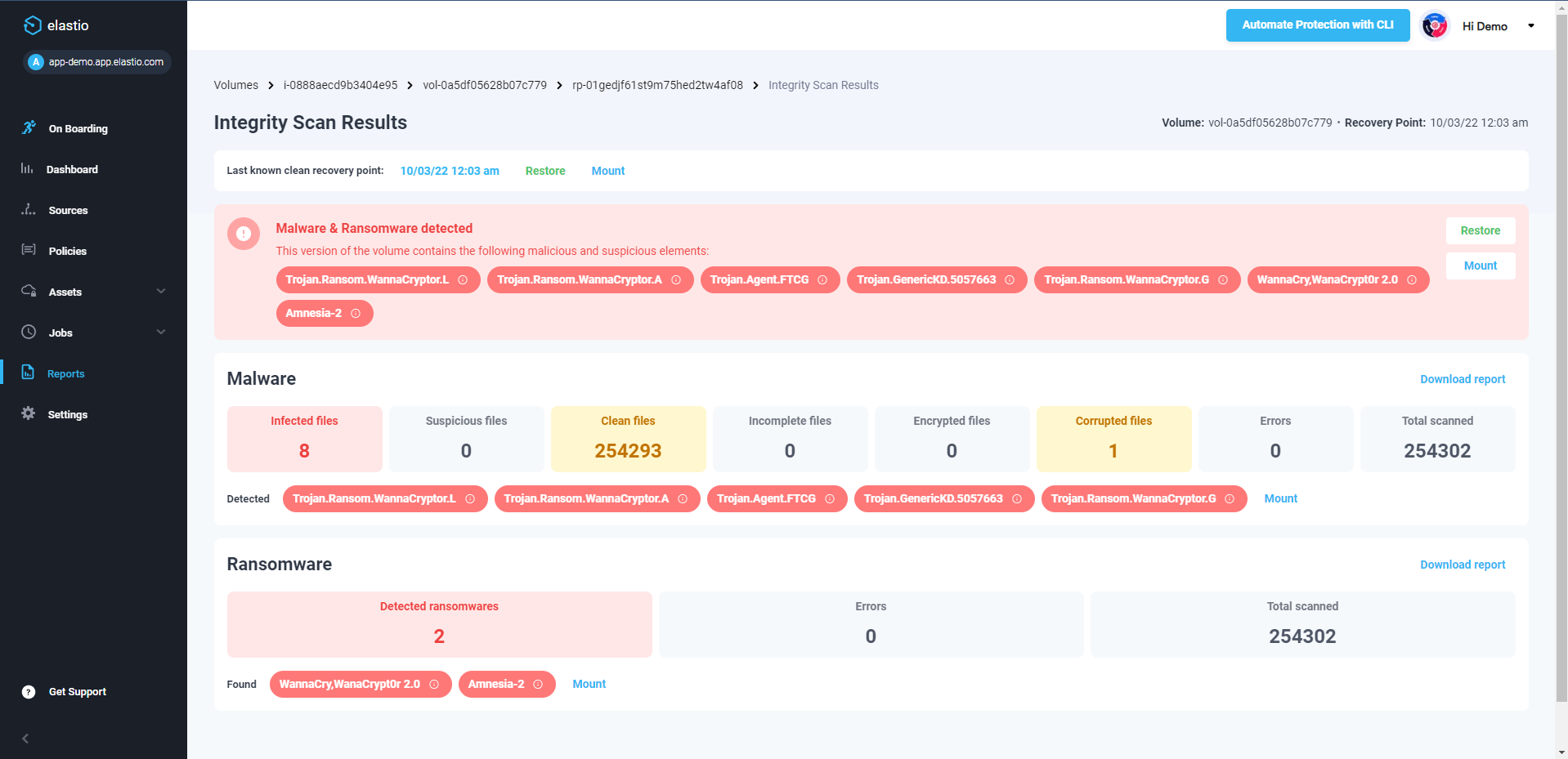The height and width of the screenshot is (759, 1568).
Task: Download the Malware report
Action: coord(1463,378)
